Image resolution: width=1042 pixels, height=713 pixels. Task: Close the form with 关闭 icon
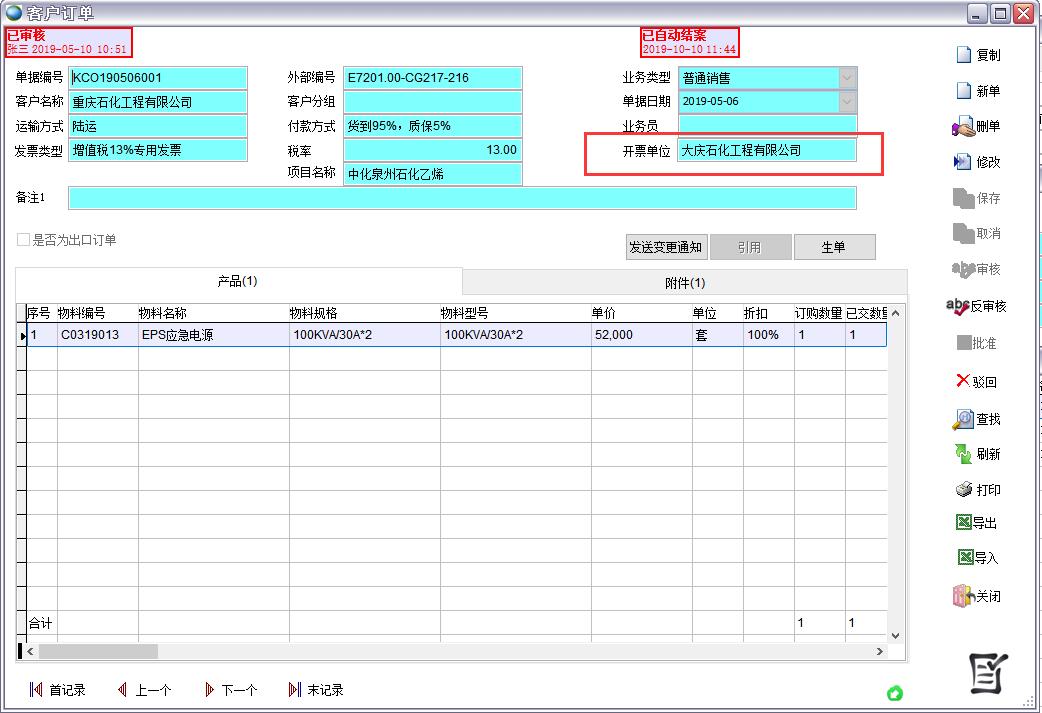(963, 596)
